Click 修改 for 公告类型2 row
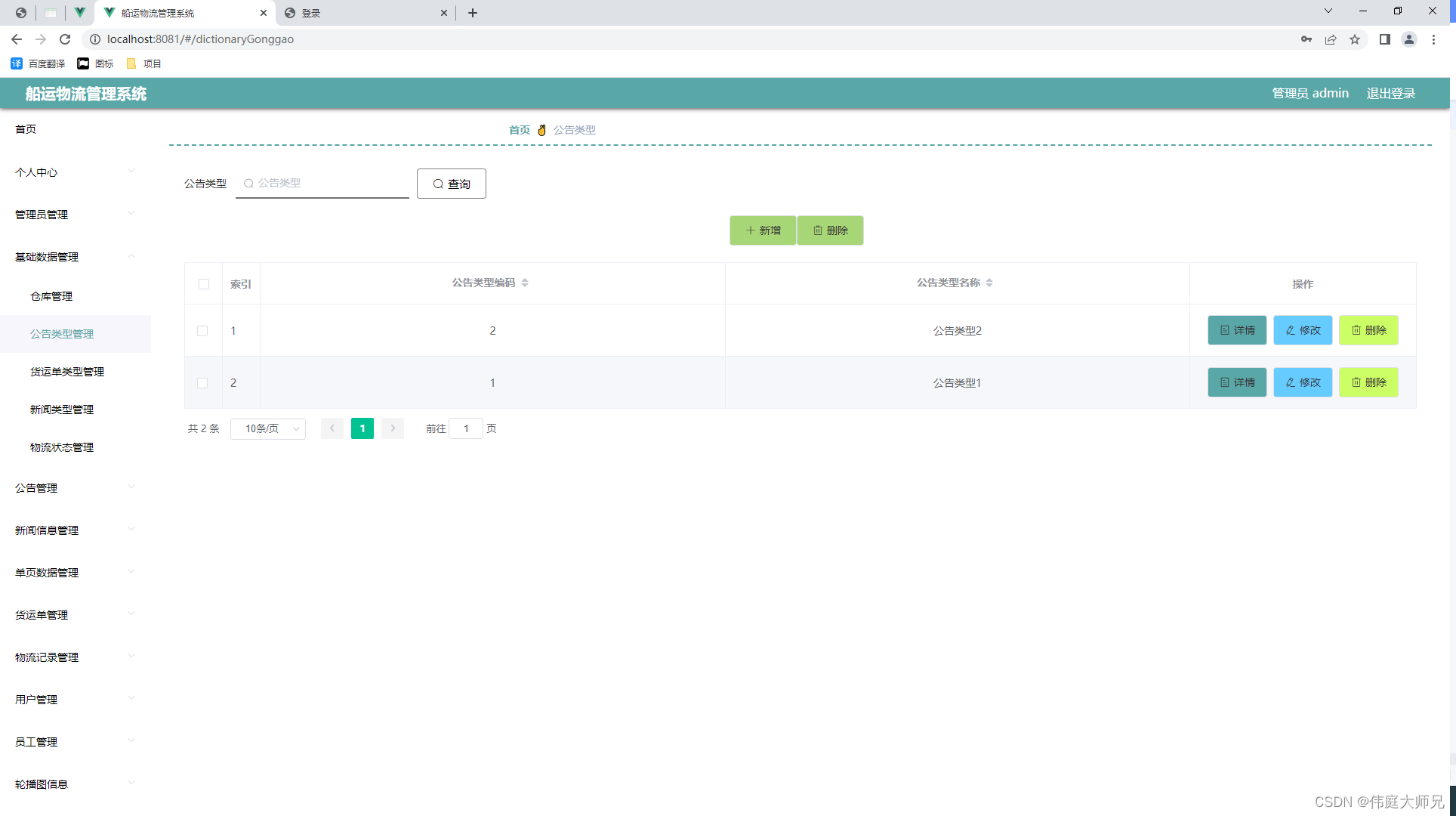Viewport: 1456px width, 816px height. [1303, 330]
